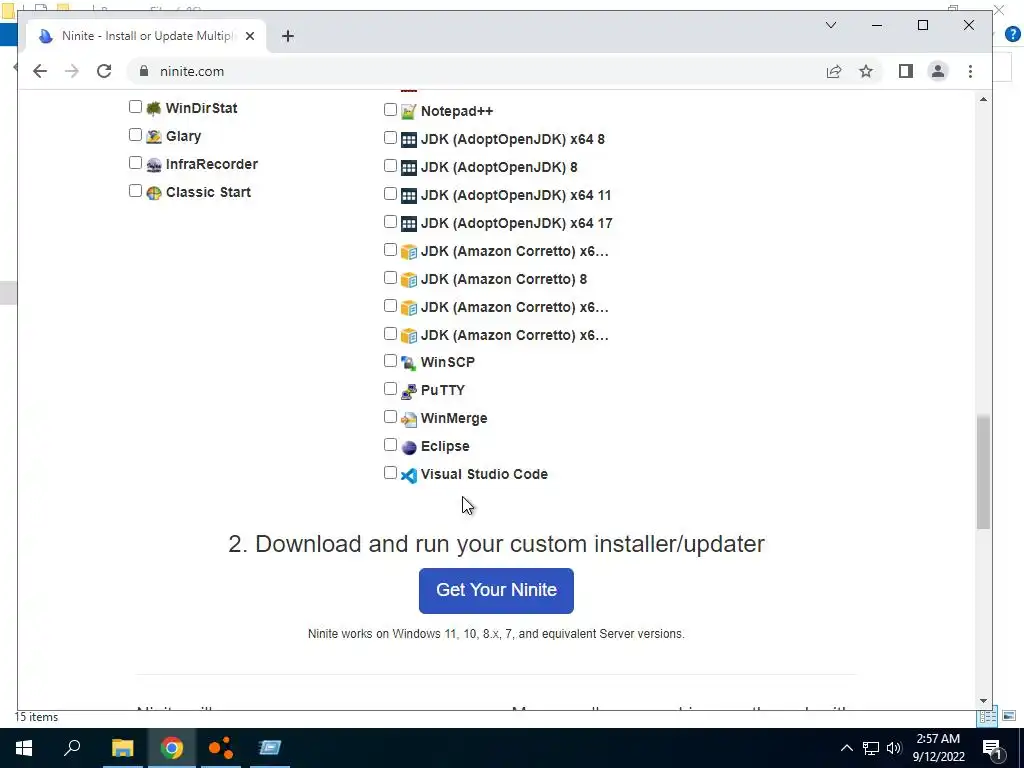Close the Ninite tab

coord(250,36)
